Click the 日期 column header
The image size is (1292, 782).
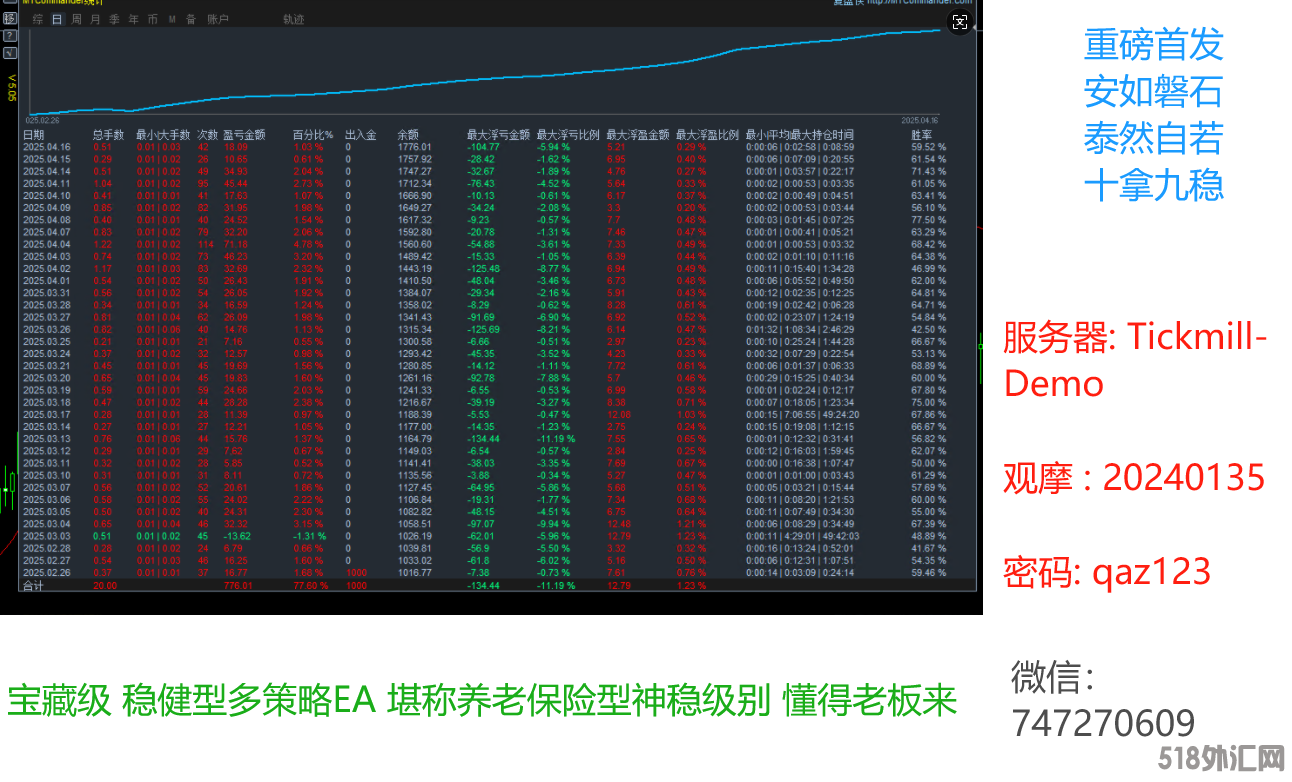pos(34,135)
